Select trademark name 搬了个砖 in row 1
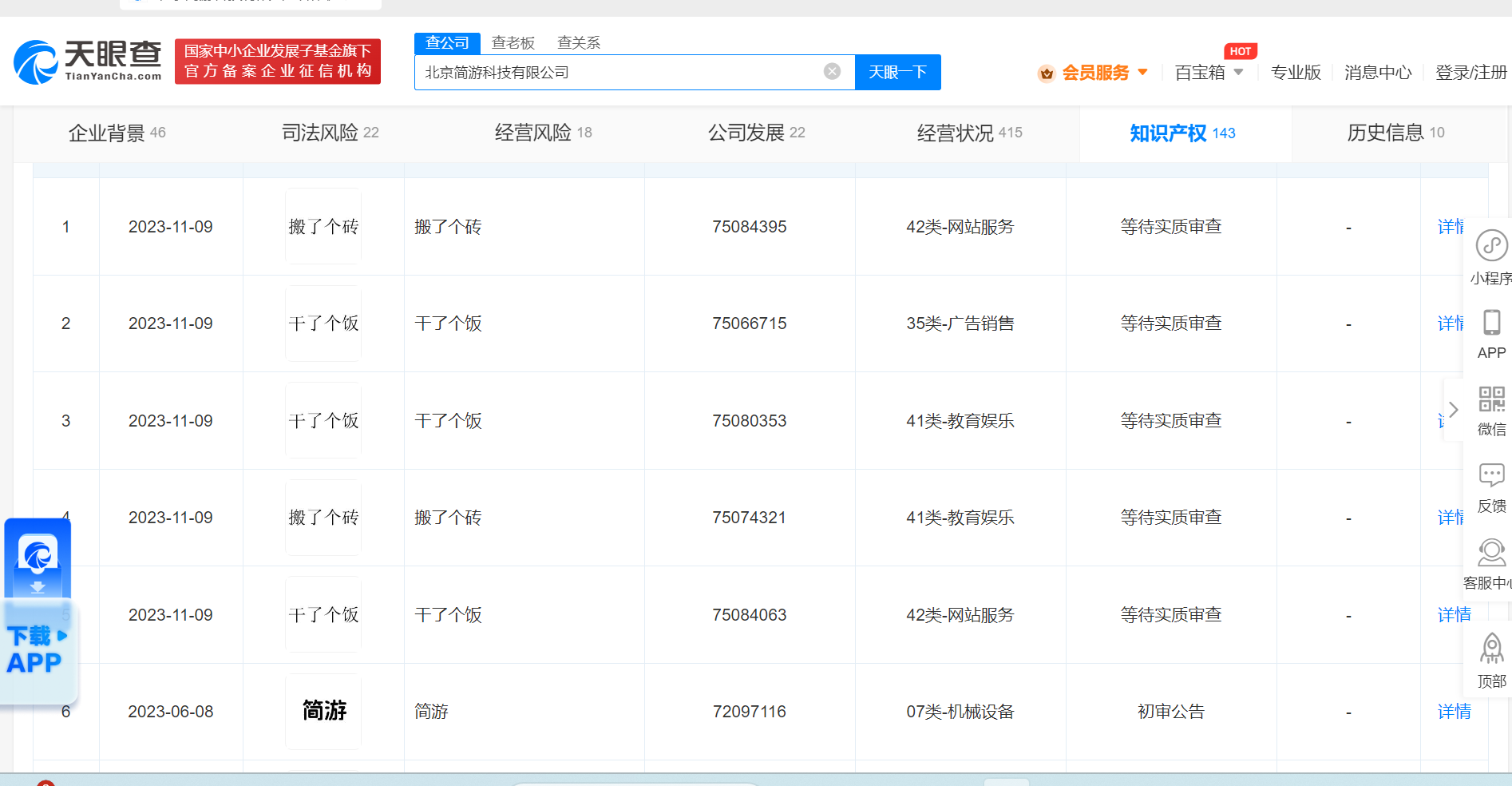This screenshot has height=786, width=1512. pos(448,227)
